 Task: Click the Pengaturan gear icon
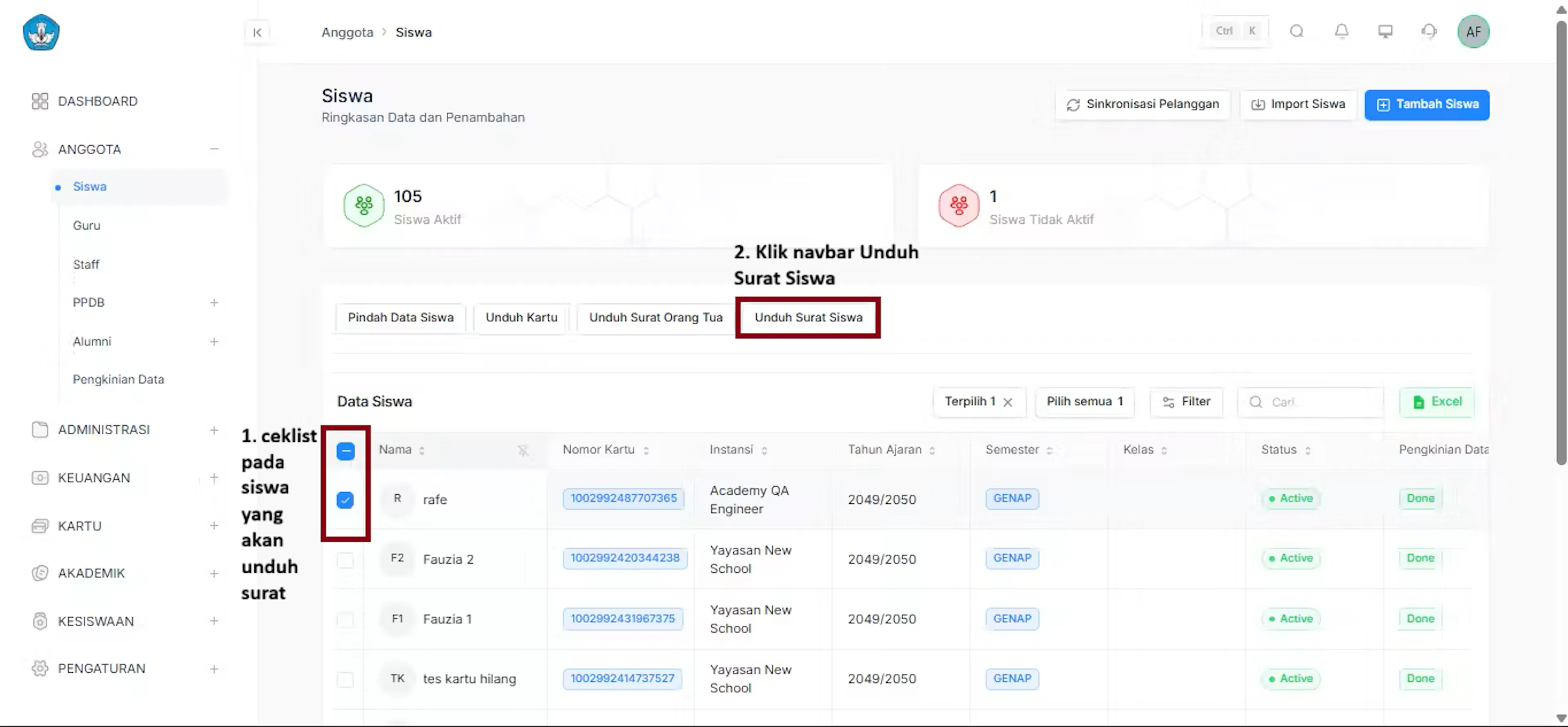coord(40,668)
